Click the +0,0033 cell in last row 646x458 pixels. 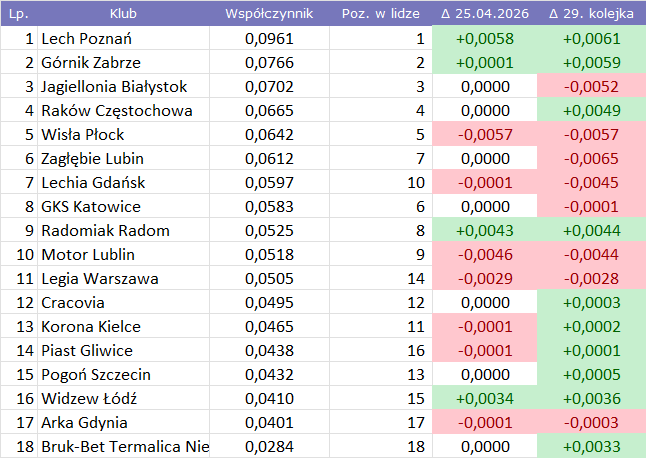click(591, 447)
